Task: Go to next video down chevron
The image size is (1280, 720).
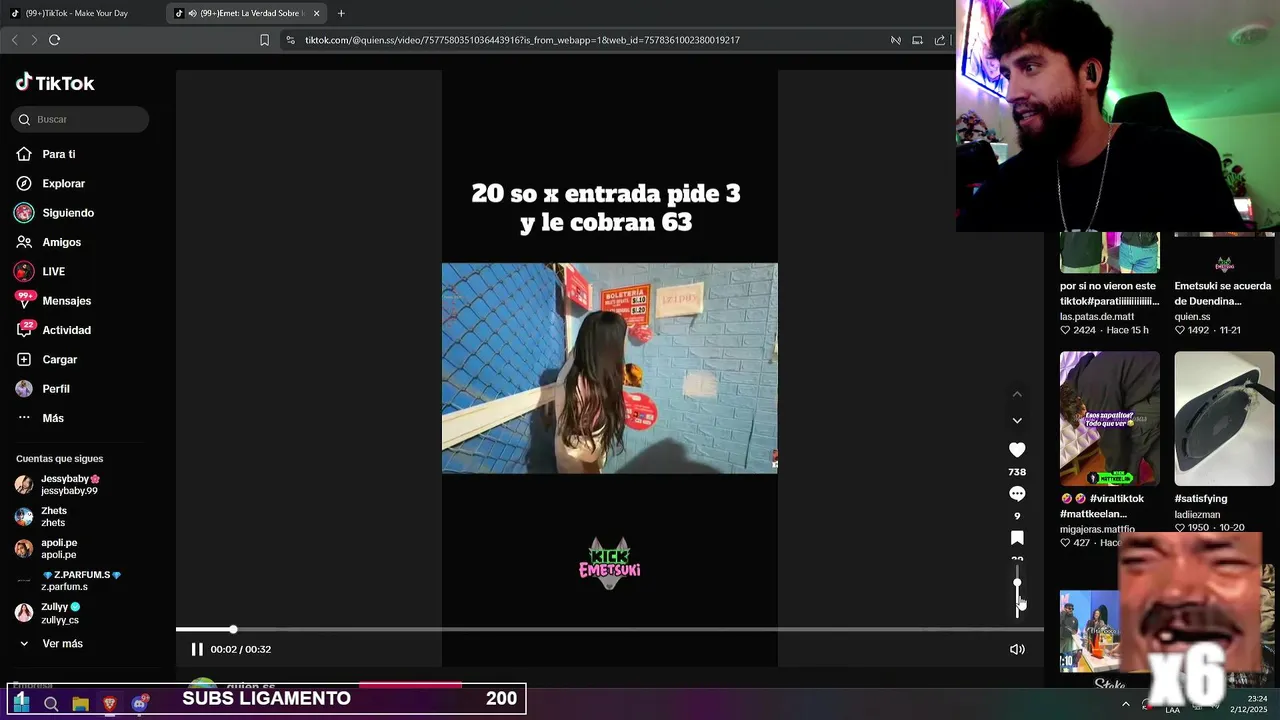Action: click(x=1017, y=420)
